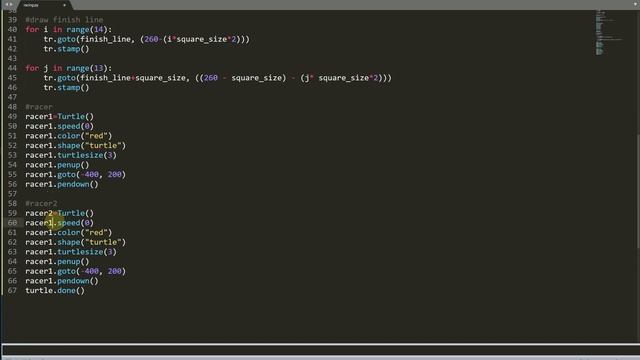
Task: Click 'racer1.penup()' on line 64
Action: (57, 262)
